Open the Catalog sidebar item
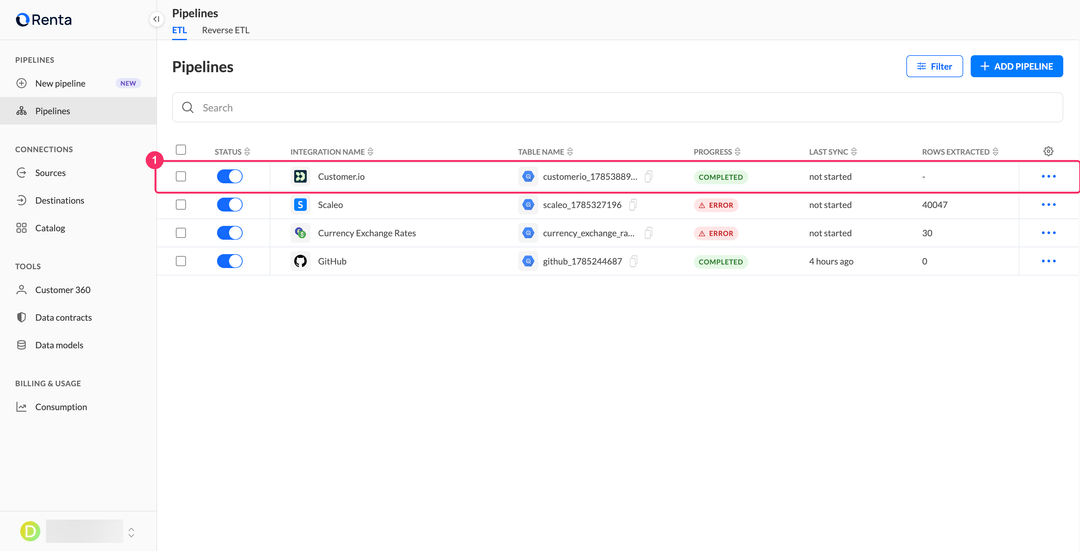 coord(79,228)
